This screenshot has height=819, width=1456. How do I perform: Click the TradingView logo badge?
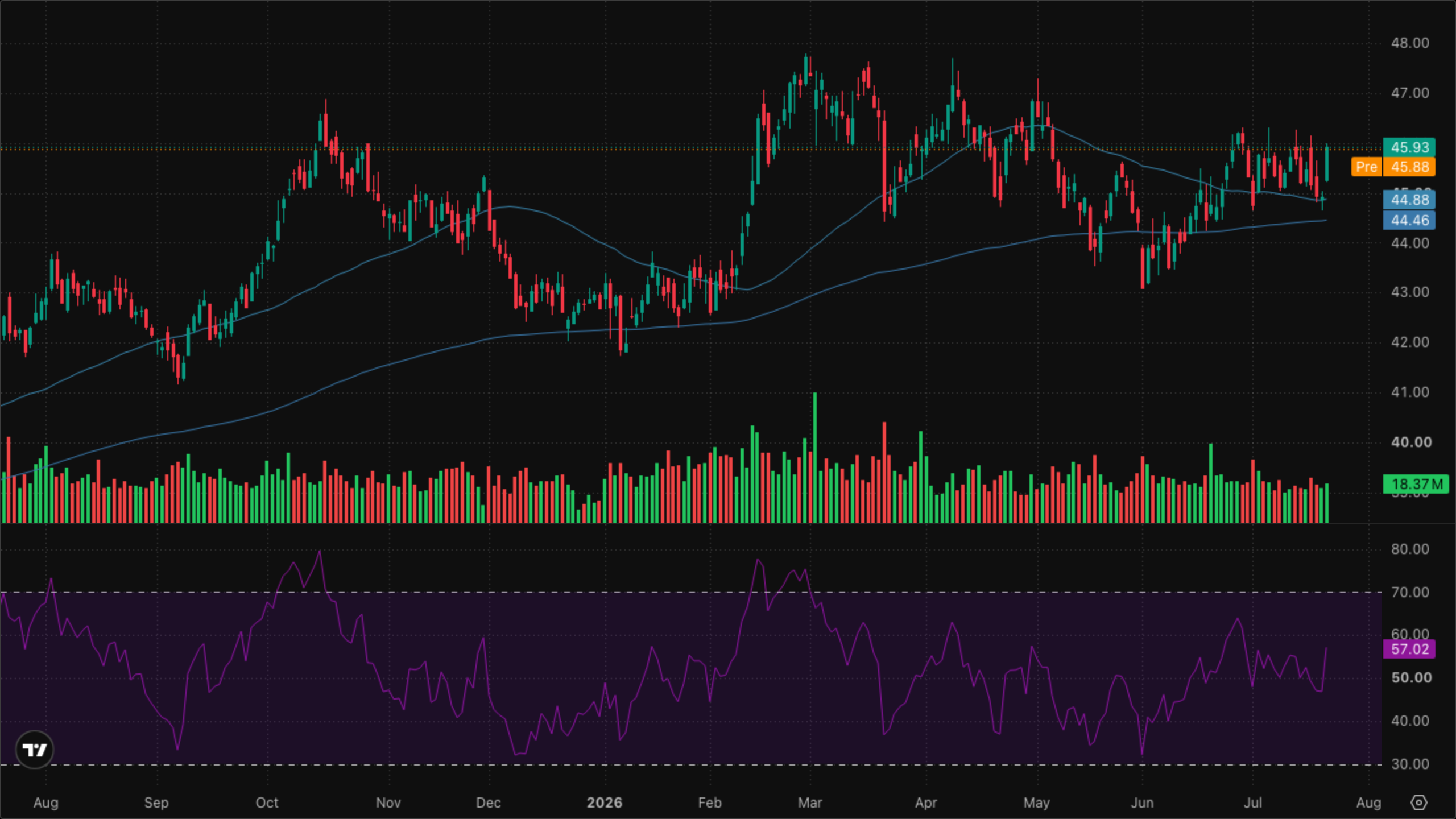(35, 750)
